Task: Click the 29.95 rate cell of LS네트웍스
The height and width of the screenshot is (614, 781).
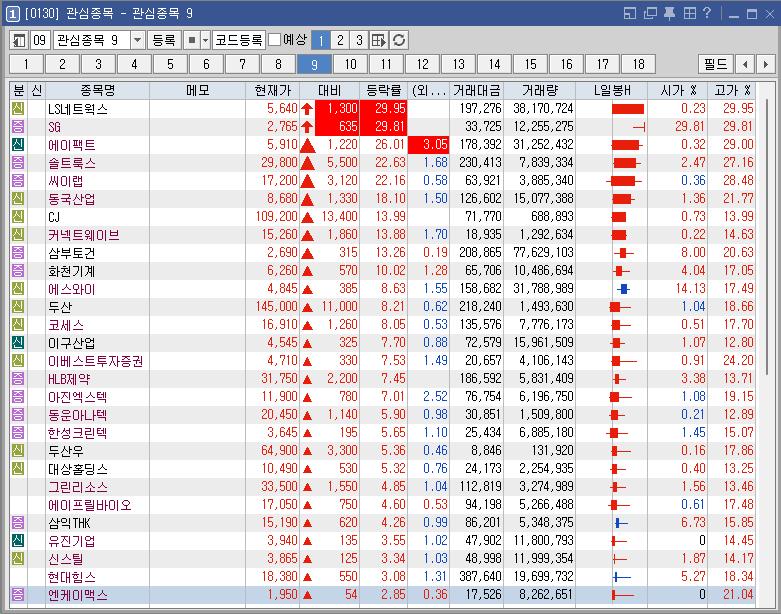Action: click(x=384, y=109)
